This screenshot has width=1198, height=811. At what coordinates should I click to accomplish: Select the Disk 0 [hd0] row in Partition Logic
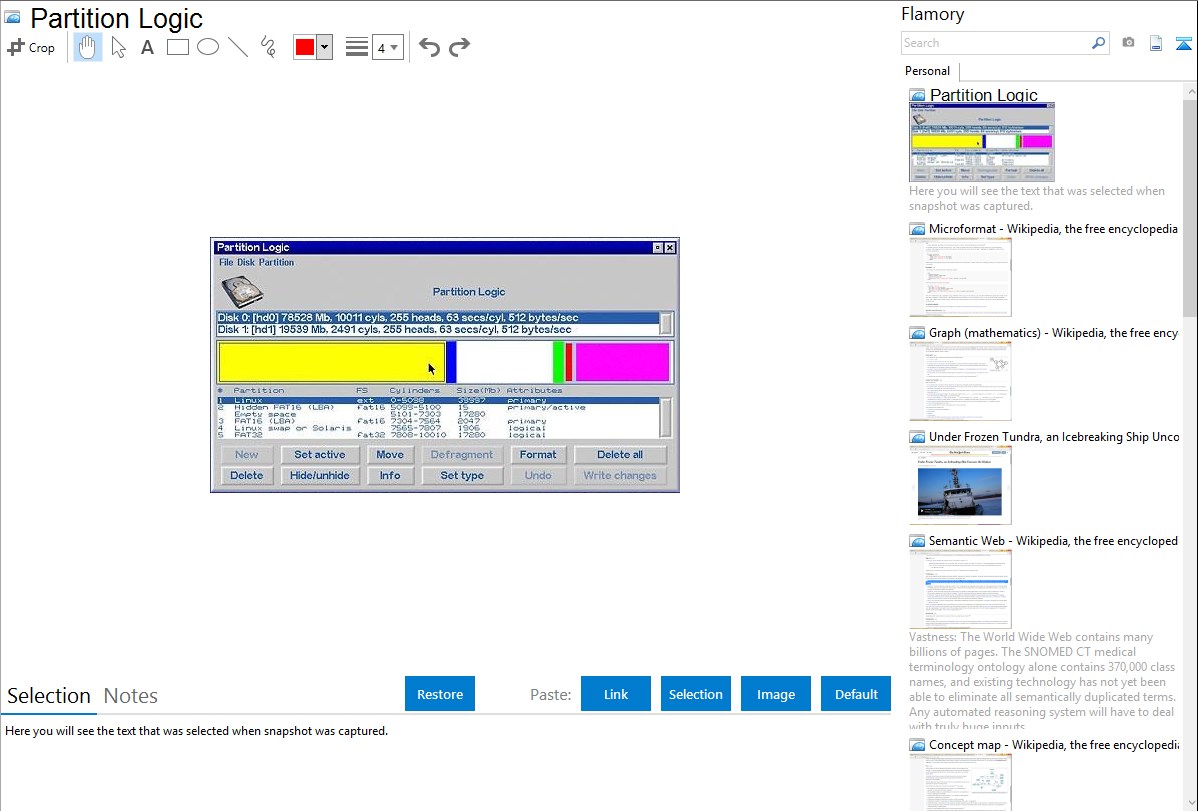[438, 317]
